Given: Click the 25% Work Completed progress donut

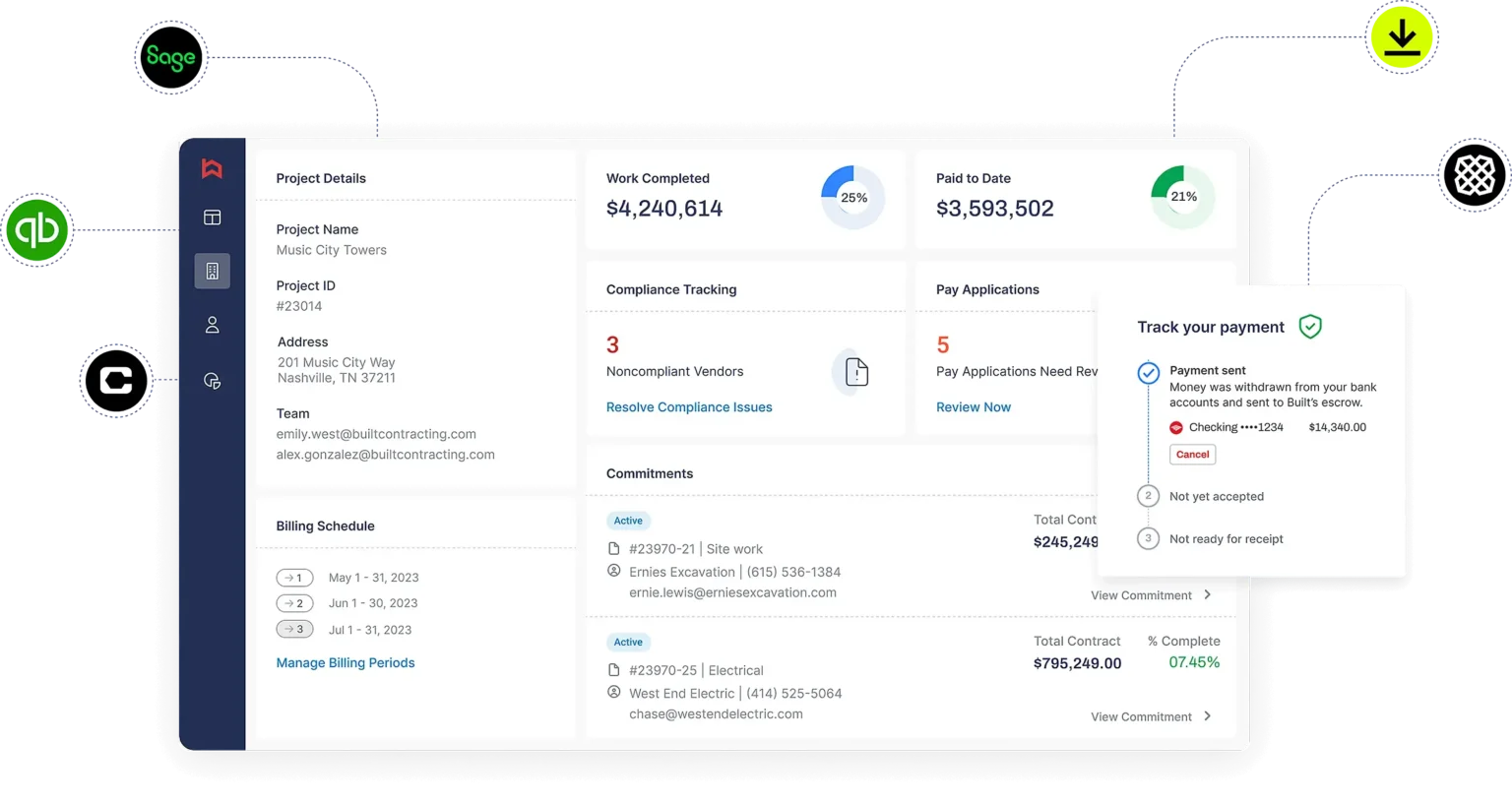Looking at the screenshot, I should pos(852,197).
